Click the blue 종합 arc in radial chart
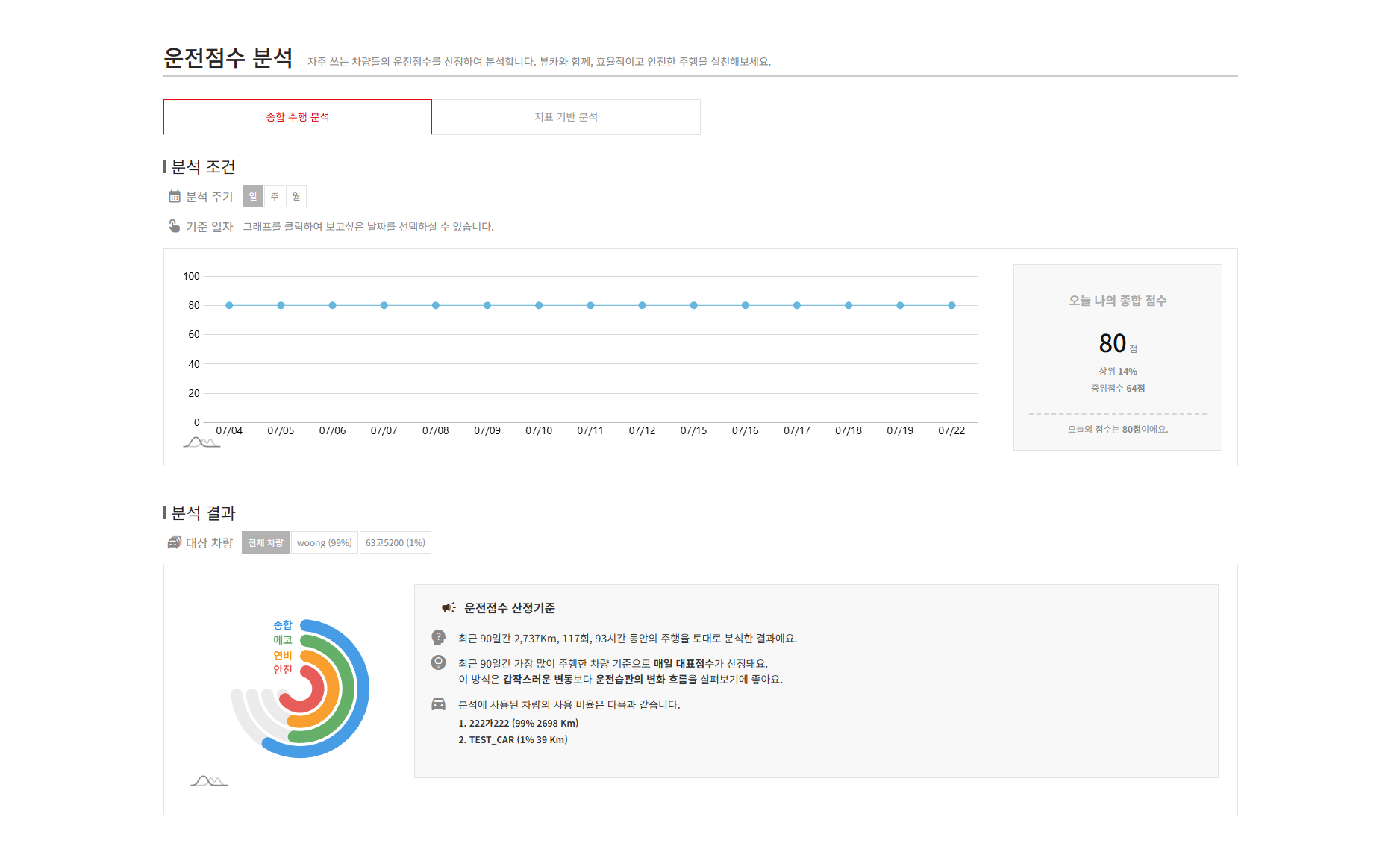Screen dimensions: 1400x846 (x=363, y=689)
